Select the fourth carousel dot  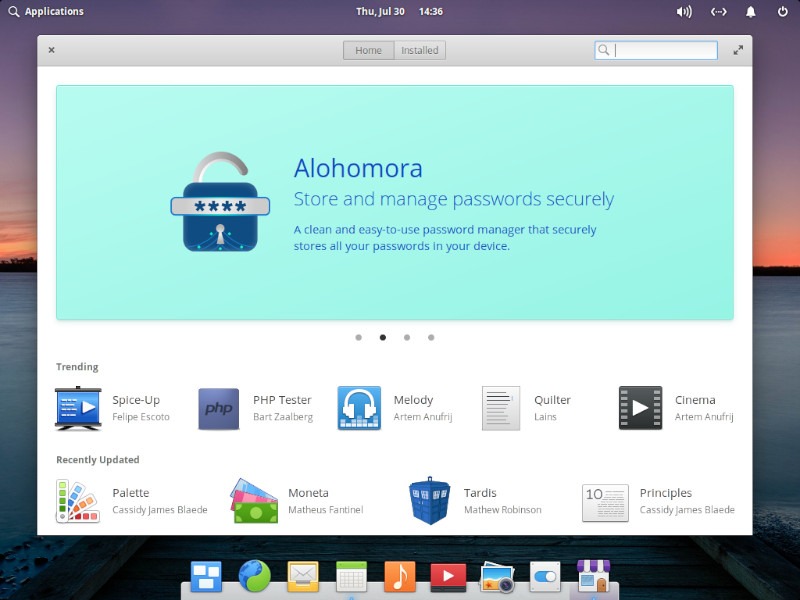point(431,338)
